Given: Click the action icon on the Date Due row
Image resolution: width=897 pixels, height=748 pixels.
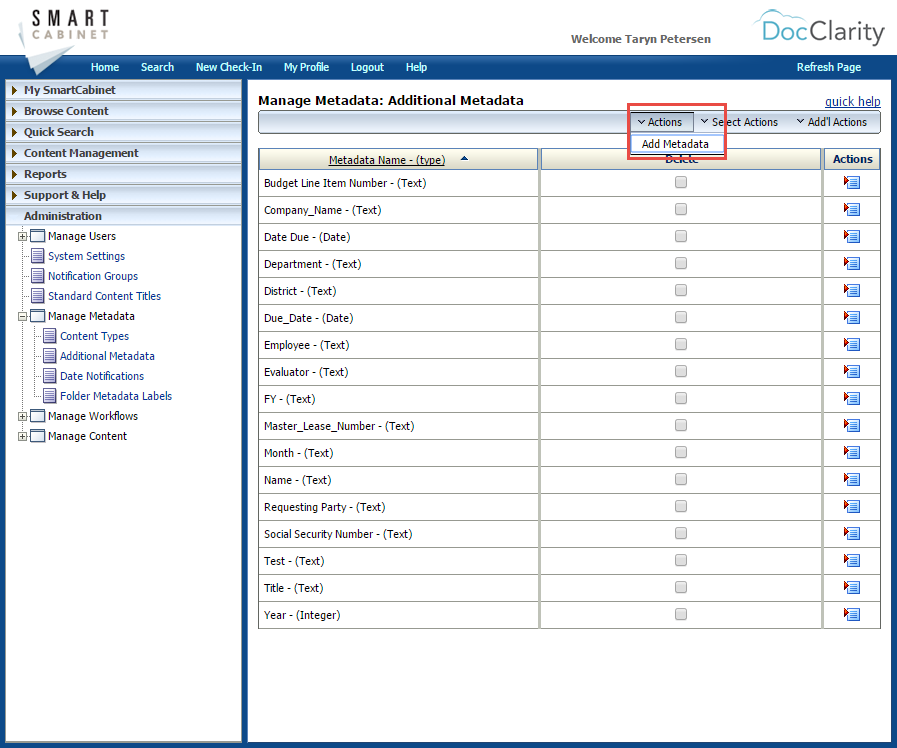Looking at the screenshot, I should click(851, 236).
